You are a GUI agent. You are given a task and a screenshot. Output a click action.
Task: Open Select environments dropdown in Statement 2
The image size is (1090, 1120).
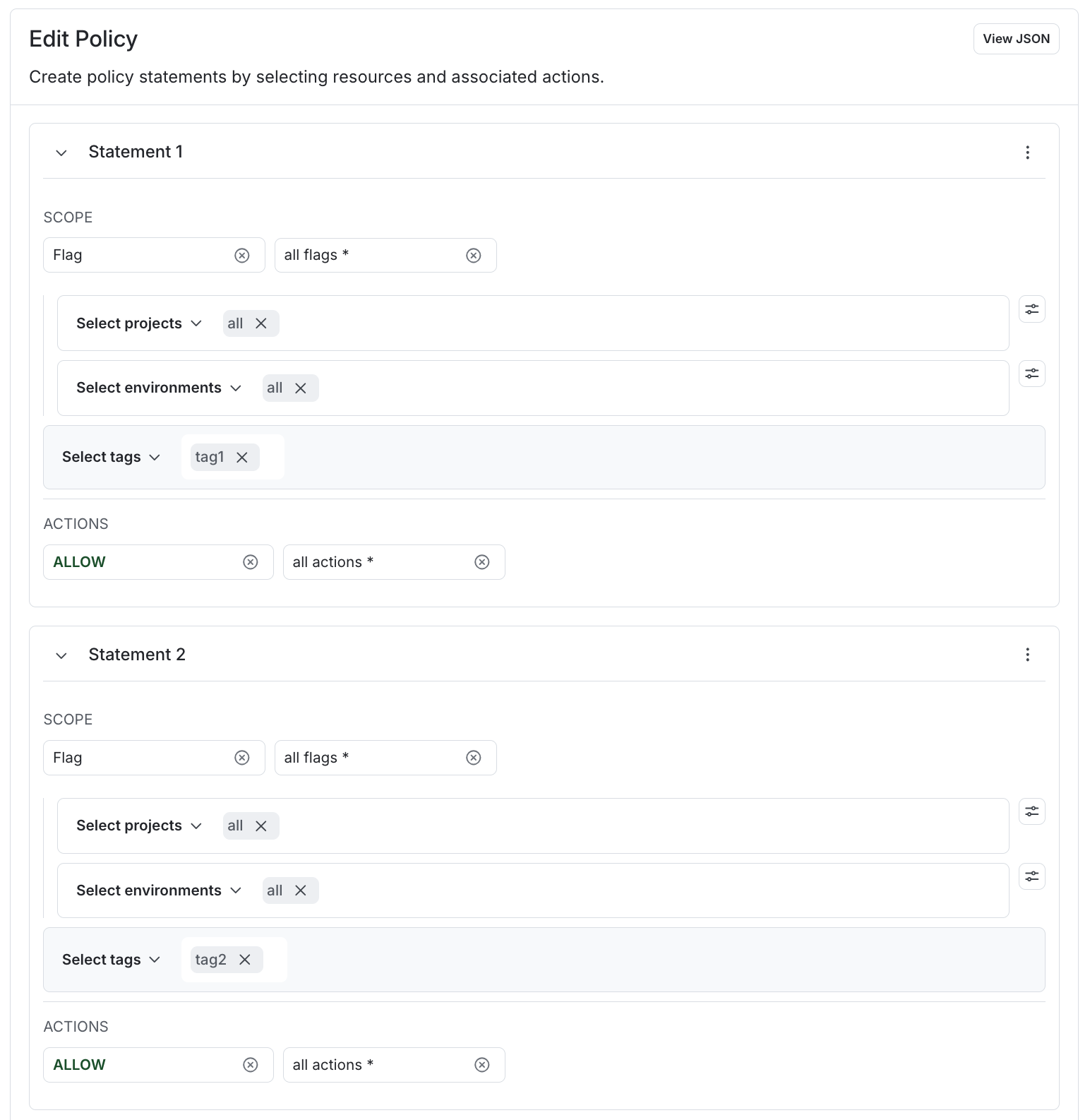pyautogui.click(x=158, y=890)
